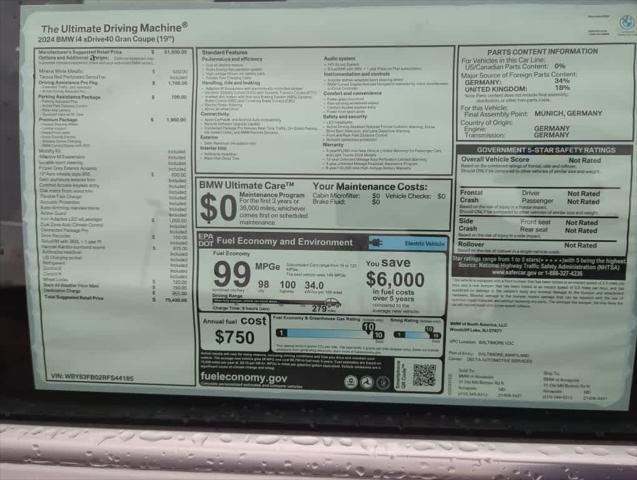Click the BMW roundel logo
Viewport: 637px width, 480px height.
pos(626,23)
